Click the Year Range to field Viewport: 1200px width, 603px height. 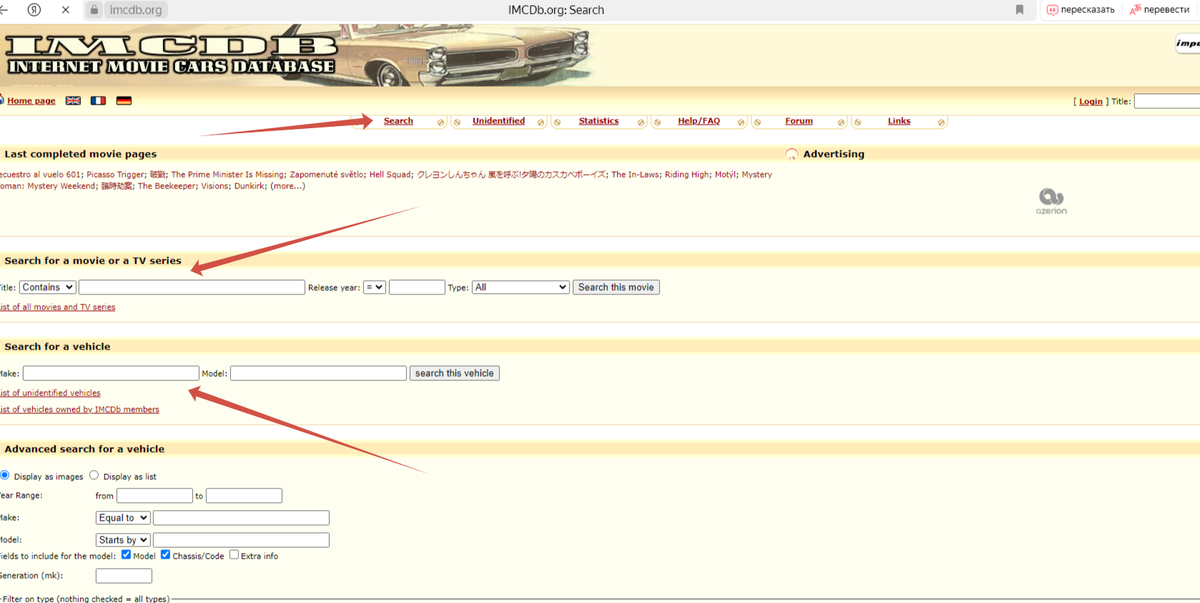coord(244,496)
